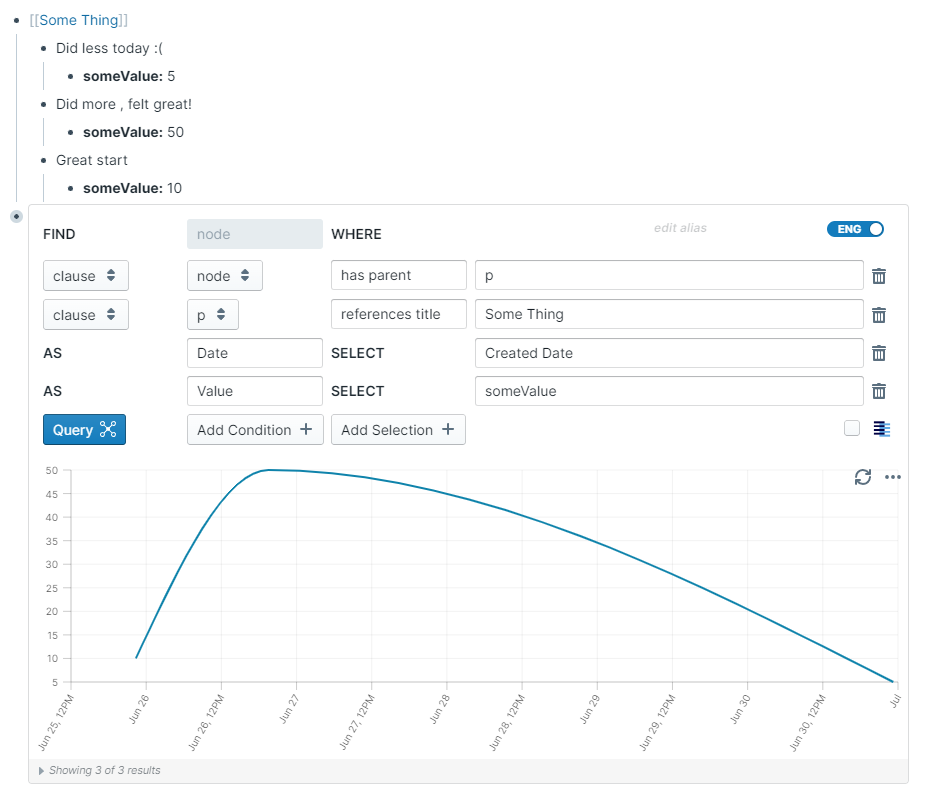Delete the 'references title' clause row
942x804 pixels.
pyautogui.click(x=879, y=315)
